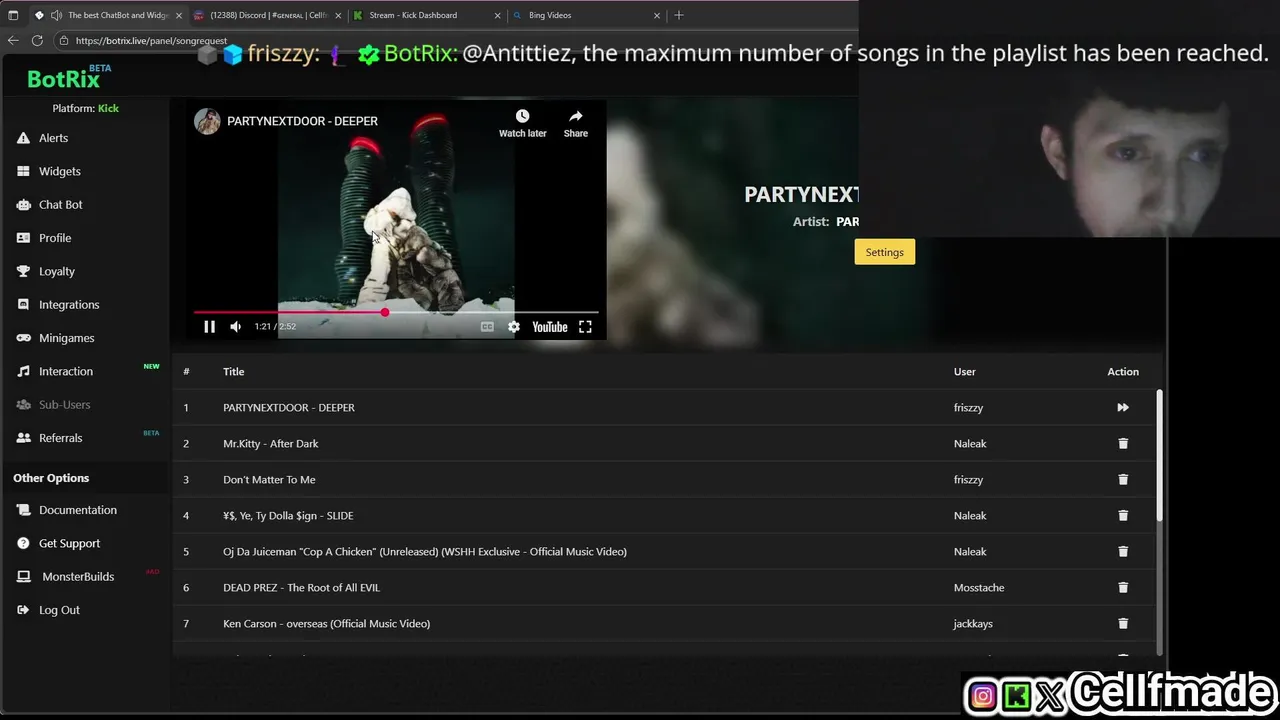Click the song list scrollbar
1280x720 pixels.
click(1160, 456)
